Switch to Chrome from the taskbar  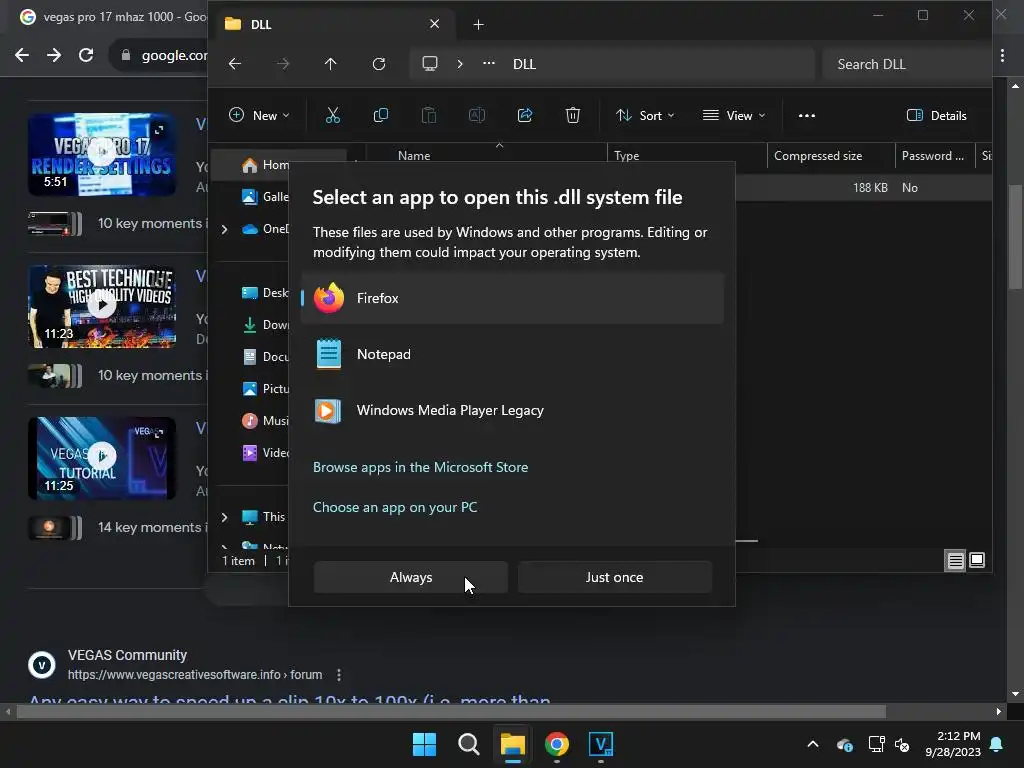[557, 744]
